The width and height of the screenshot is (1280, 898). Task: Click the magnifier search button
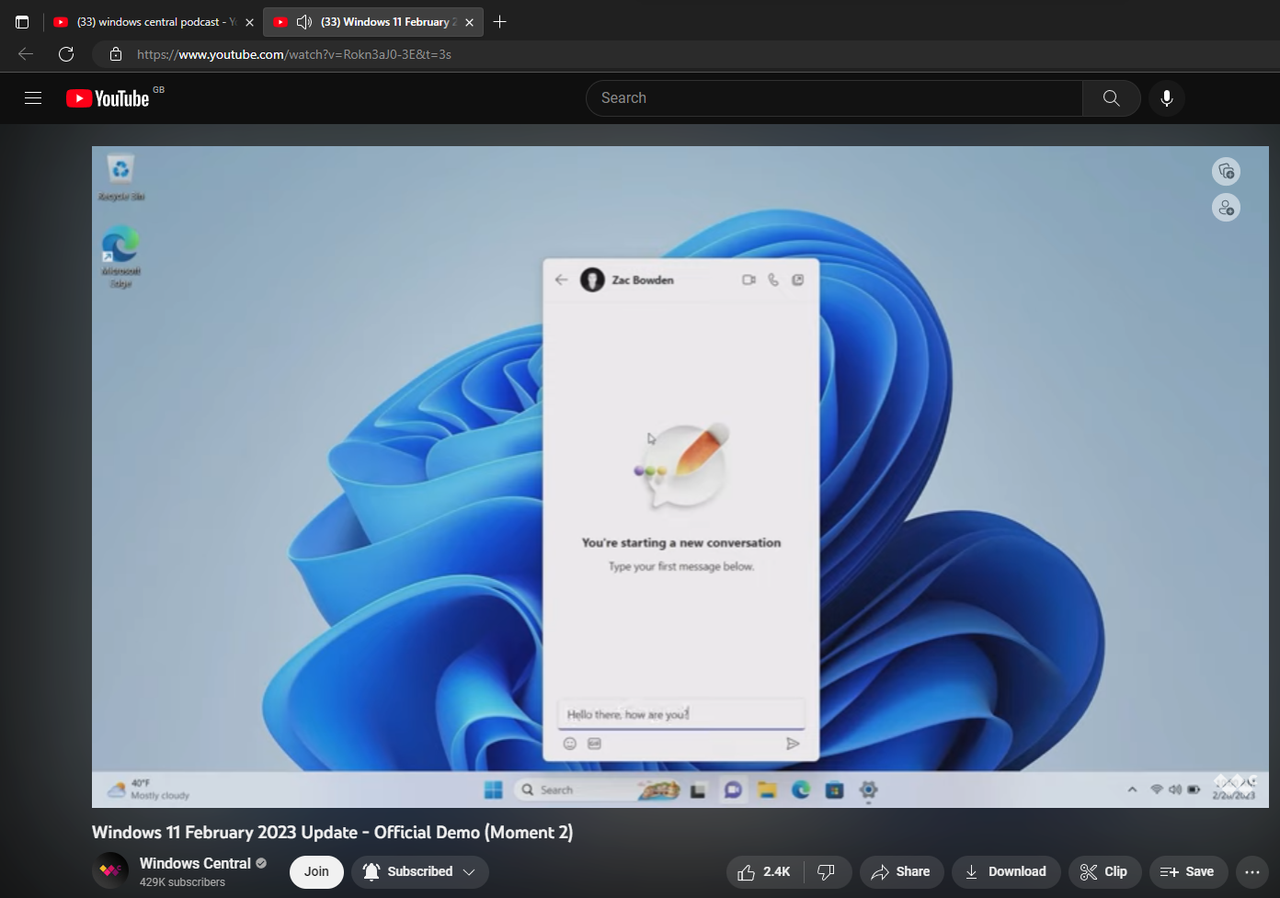[1111, 98]
